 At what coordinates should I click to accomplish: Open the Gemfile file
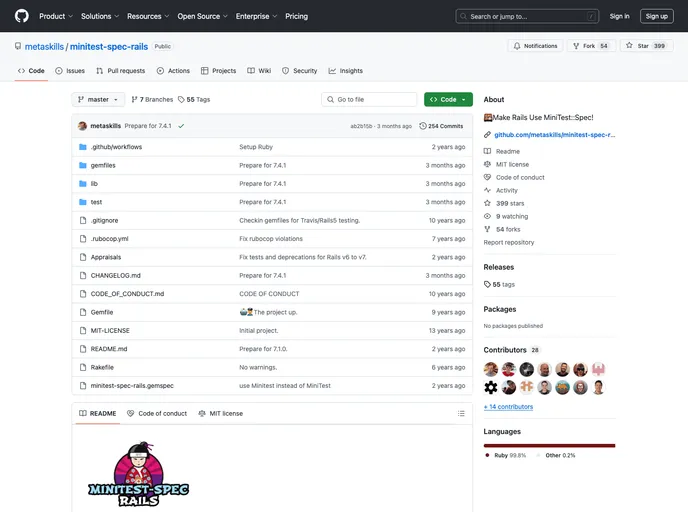pos(102,312)
